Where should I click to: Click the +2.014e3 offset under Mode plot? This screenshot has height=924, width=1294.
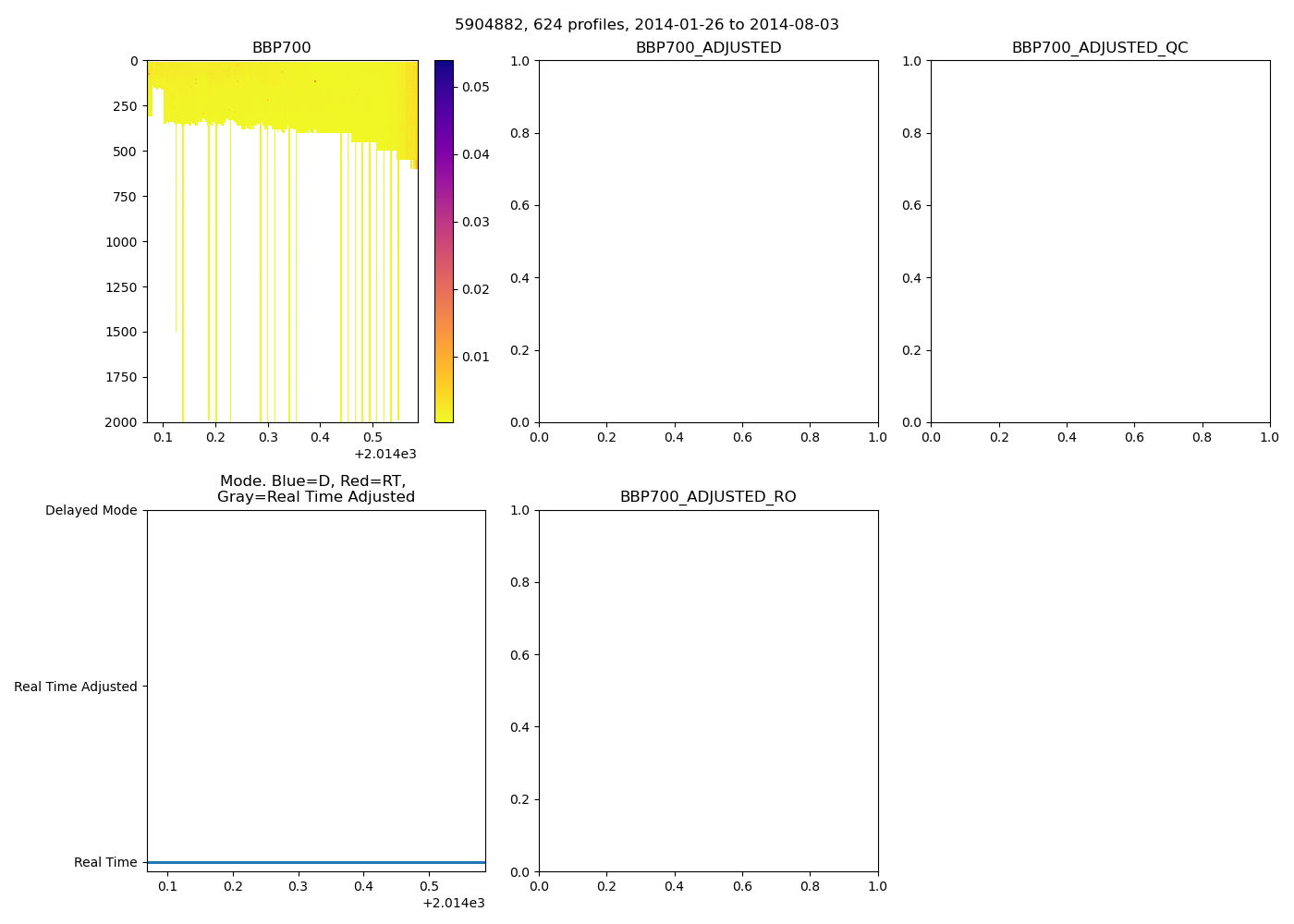click(x=453, y=903)
